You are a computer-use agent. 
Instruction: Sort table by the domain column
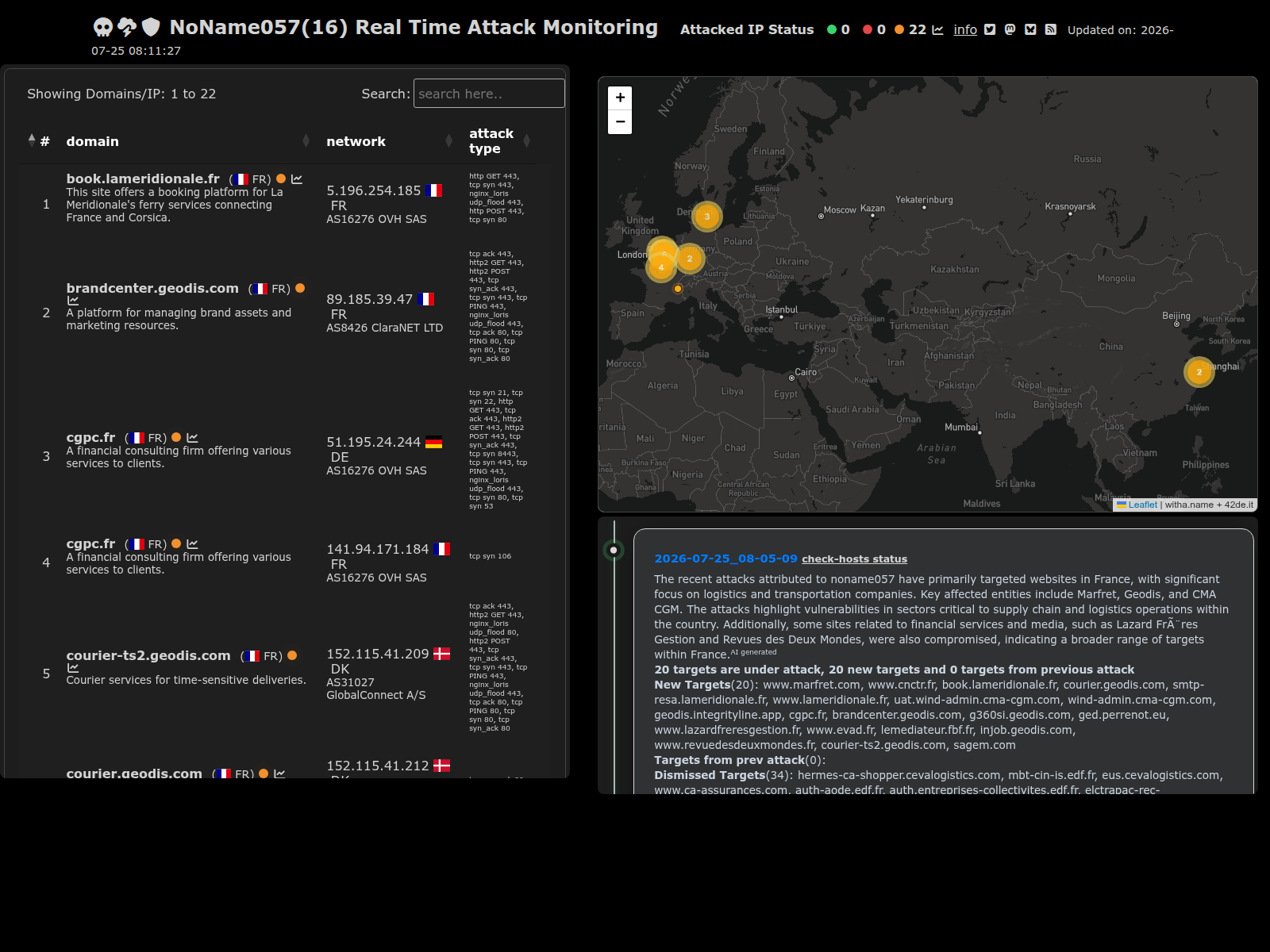tap(188, 141)
